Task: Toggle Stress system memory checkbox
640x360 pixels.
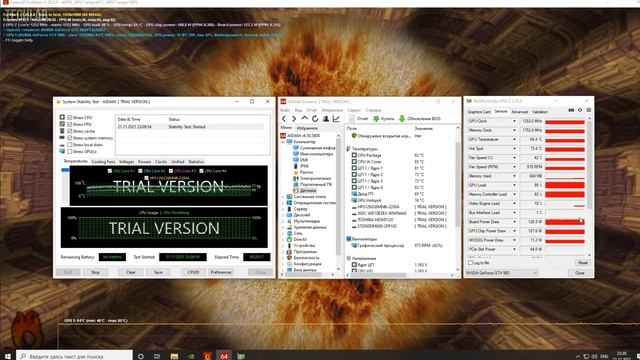Action: 69,138
